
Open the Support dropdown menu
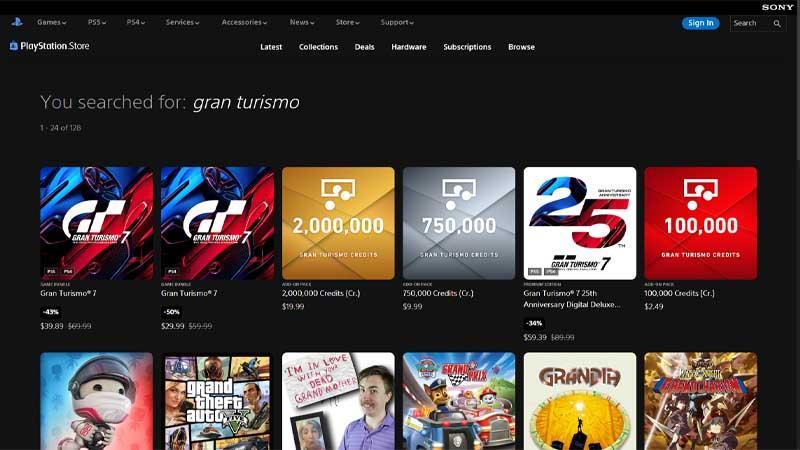397,22
